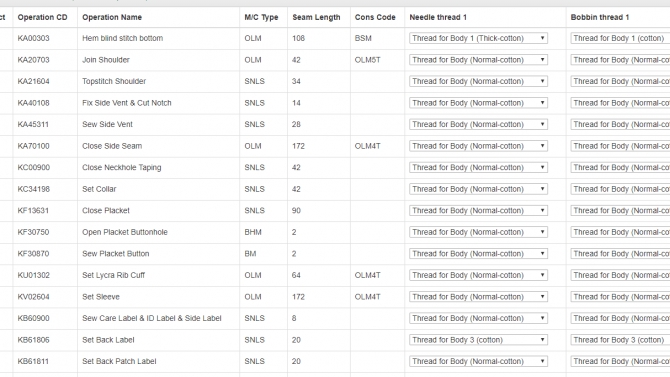Open Needle thread 1 dropdown for Fix Side Vent & Cut Notch
The height and width of the screenshot is (377, 670).
click(478, 103)
